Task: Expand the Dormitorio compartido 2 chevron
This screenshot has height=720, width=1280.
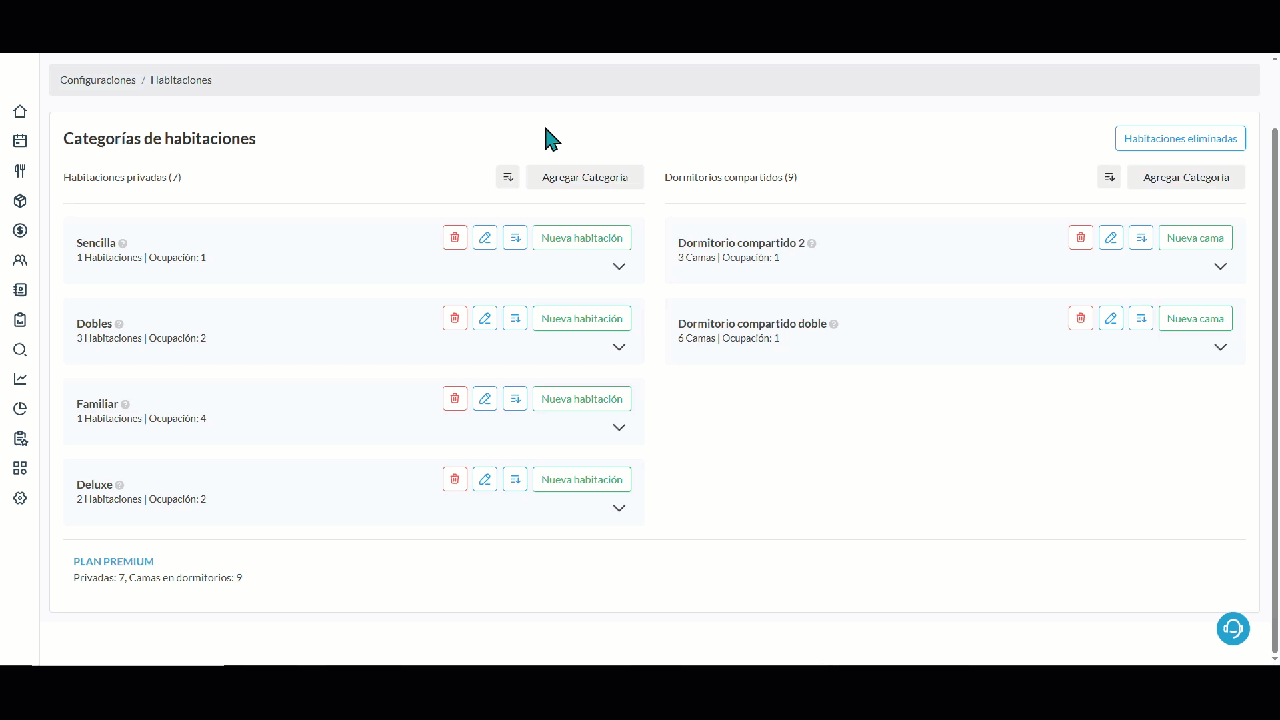Action: [x=1220, y=267]
